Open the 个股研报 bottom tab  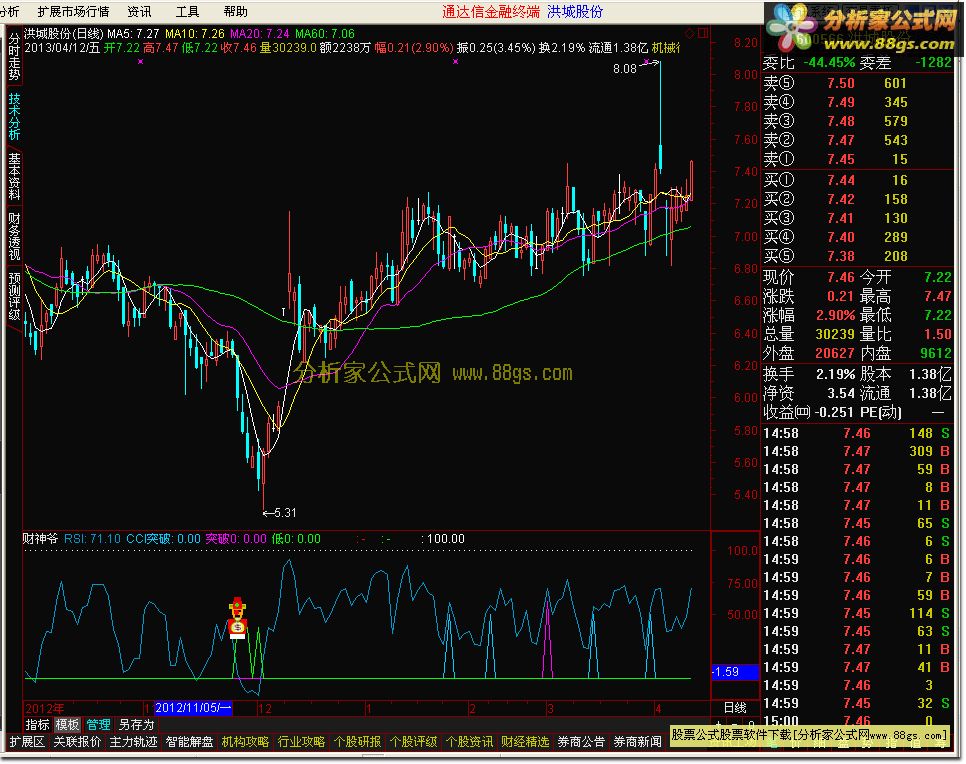click(x=357, y=742)
